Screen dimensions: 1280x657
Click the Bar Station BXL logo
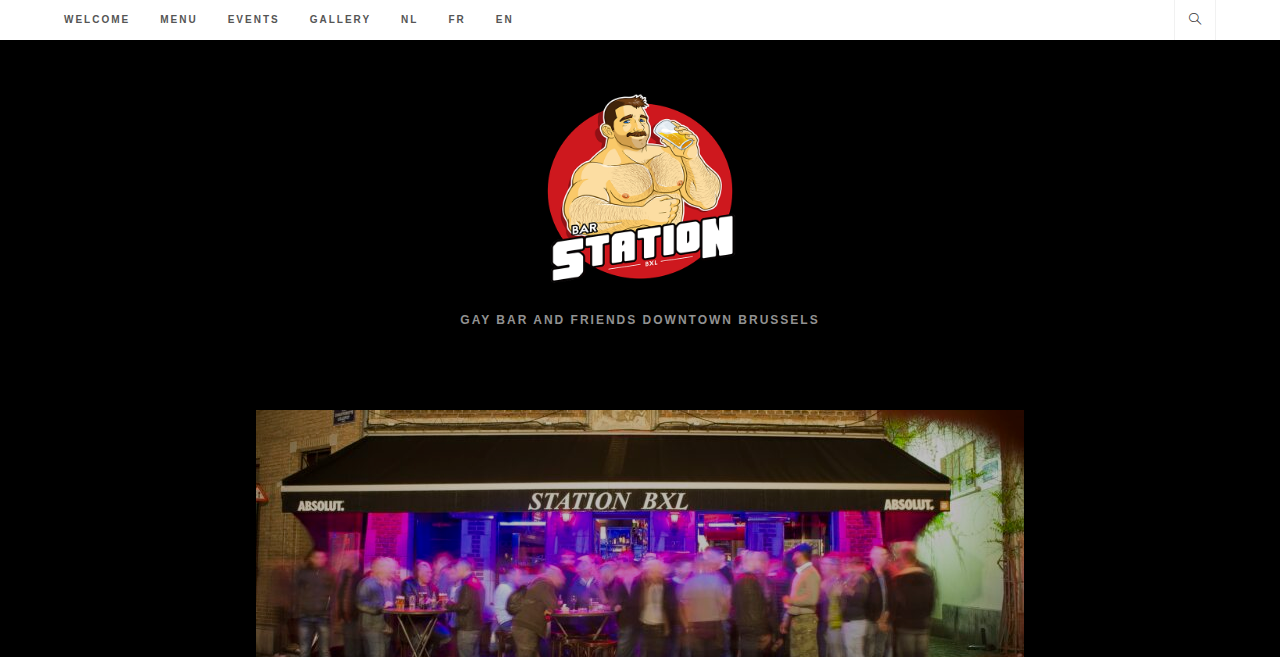[x=640, y=188]
